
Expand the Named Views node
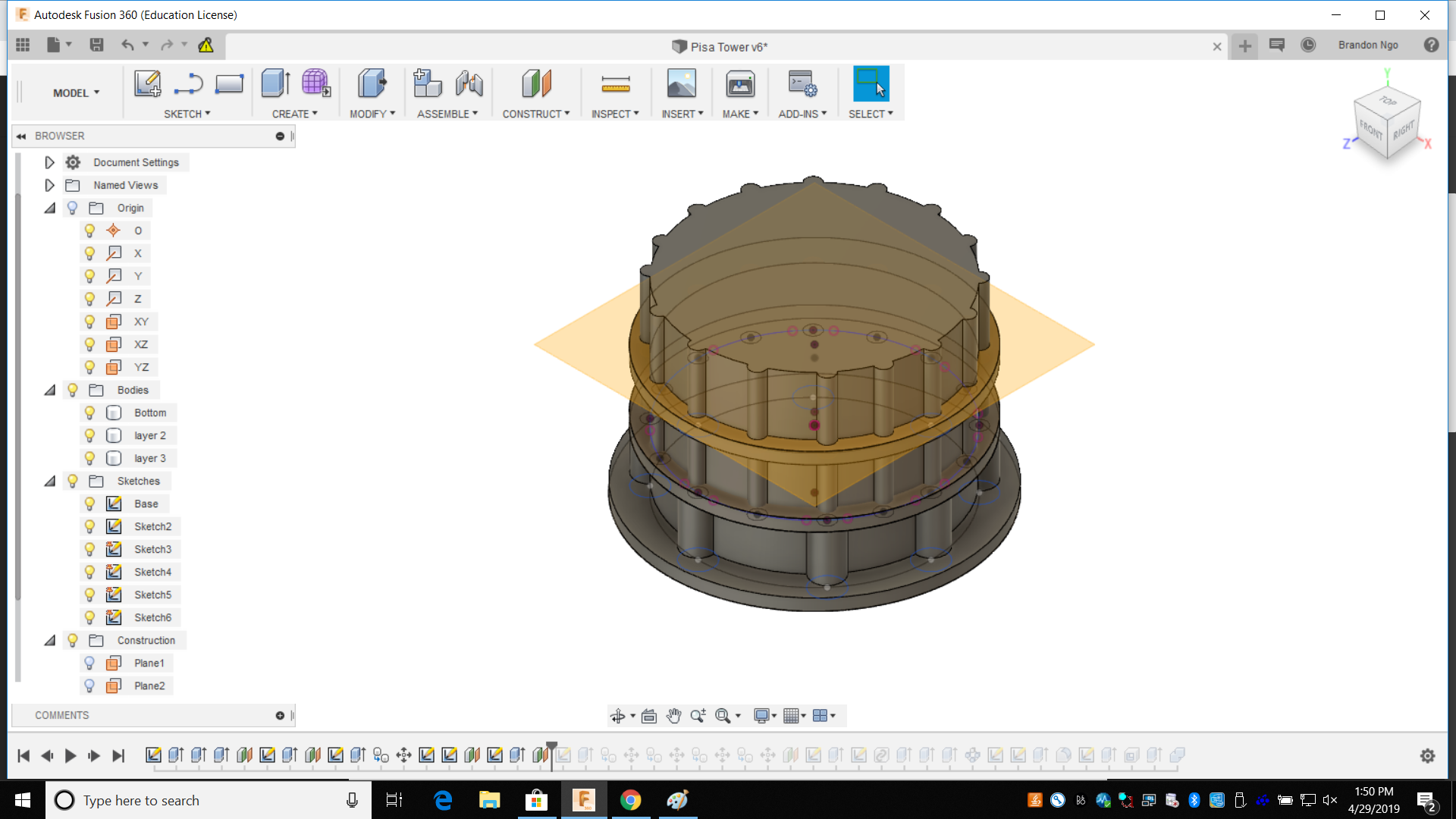tap(49, 185)
